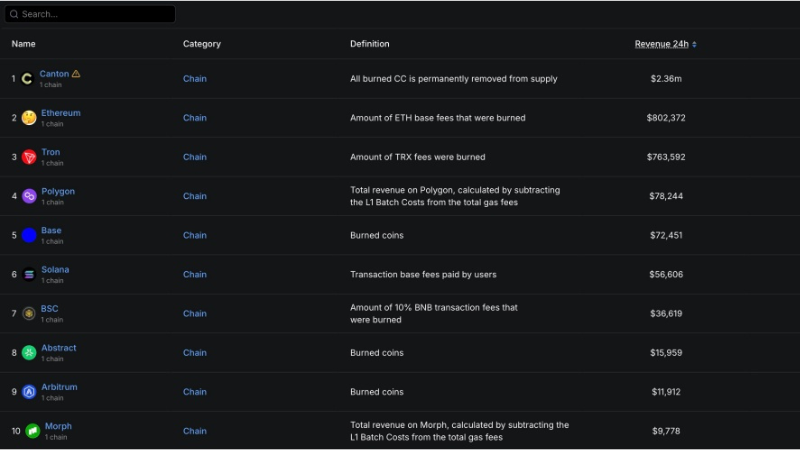The height and width of the screenshot is (450, 800).
Task: Click the green Abstract logo icon
Action: tap(29, 352)
